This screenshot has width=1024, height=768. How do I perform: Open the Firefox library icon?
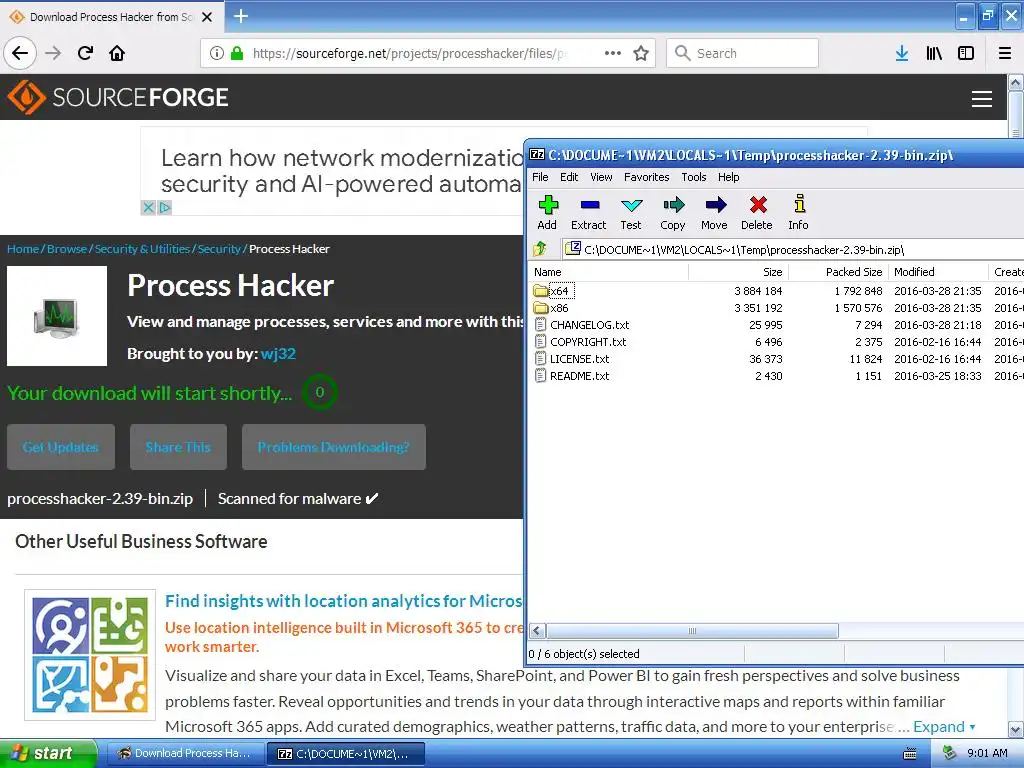[934, 53]
